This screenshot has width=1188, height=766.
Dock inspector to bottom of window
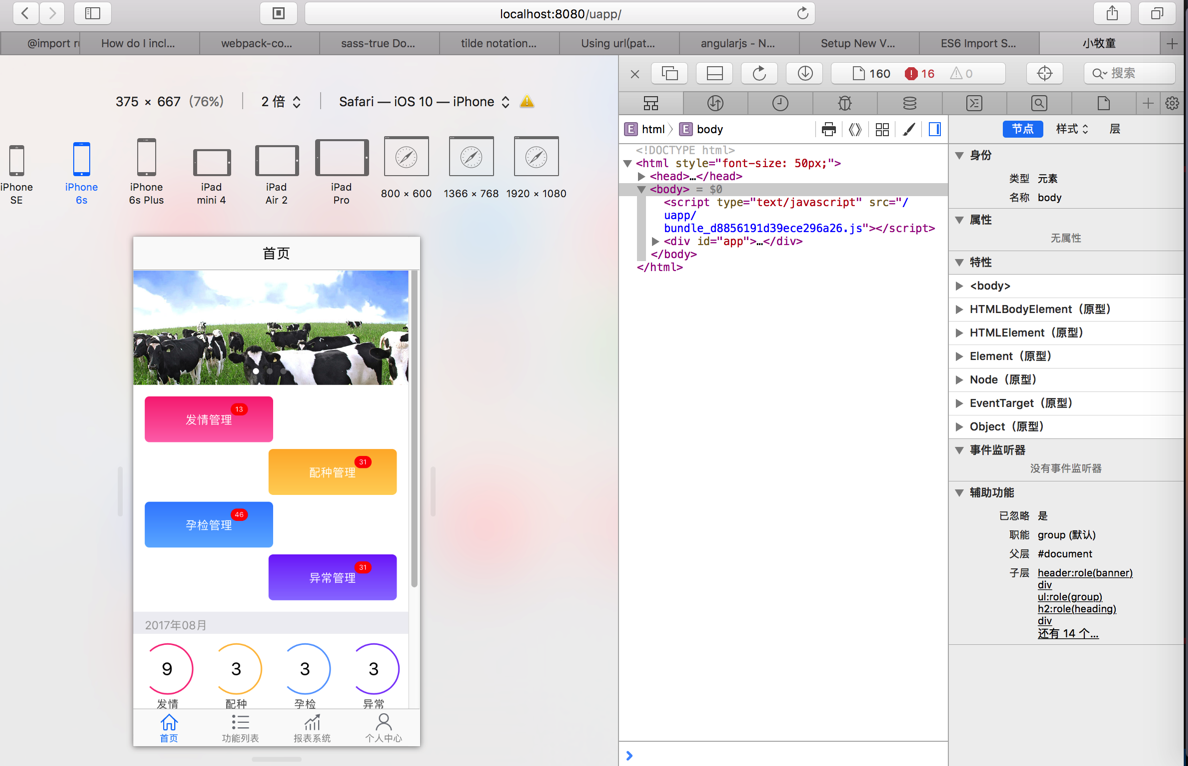(x=714, y=73)
